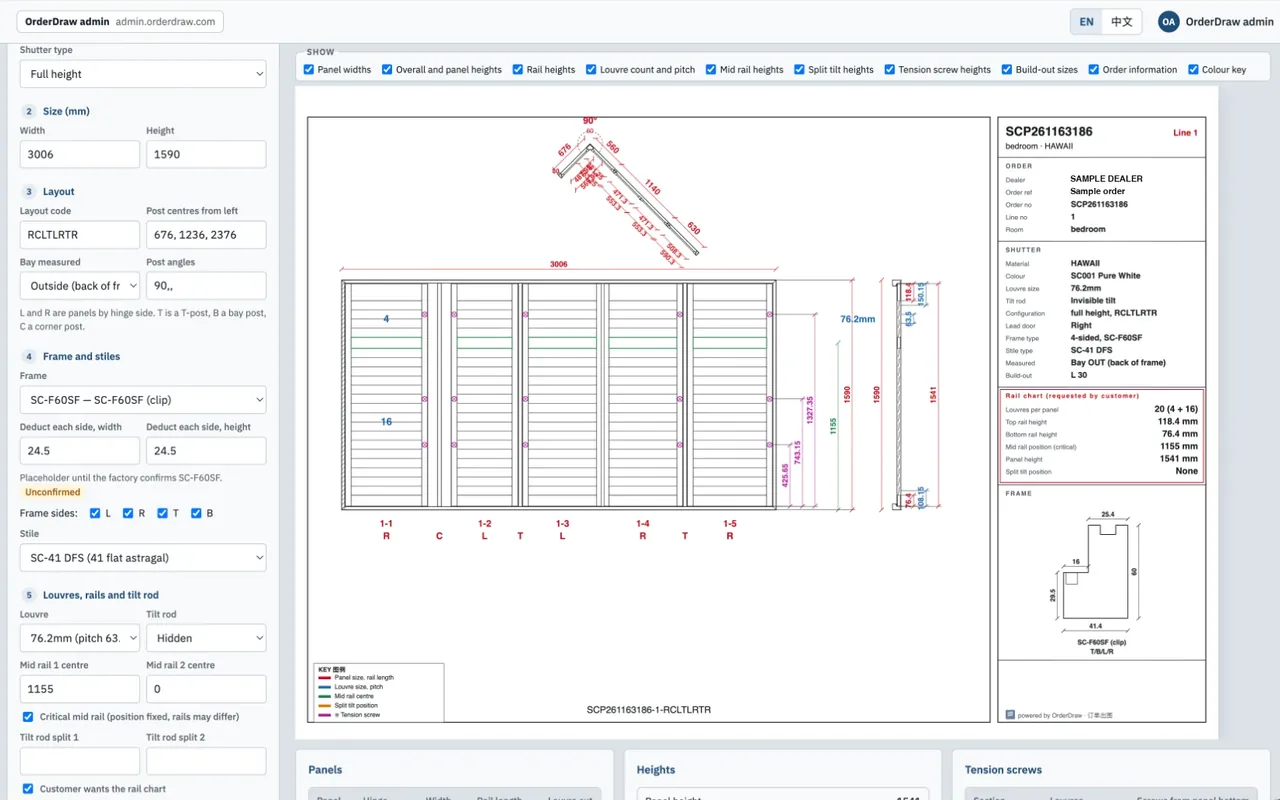Click the Panels section heading

pyautogui.click(x=325, y=770)
